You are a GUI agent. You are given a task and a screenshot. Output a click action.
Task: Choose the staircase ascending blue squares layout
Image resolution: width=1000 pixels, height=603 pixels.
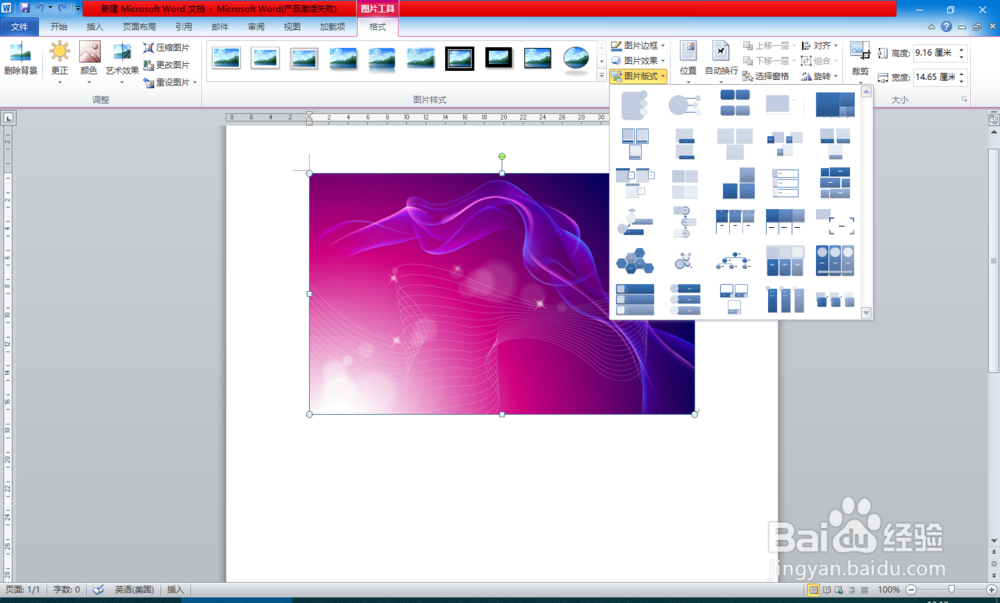tap(739, 184)
